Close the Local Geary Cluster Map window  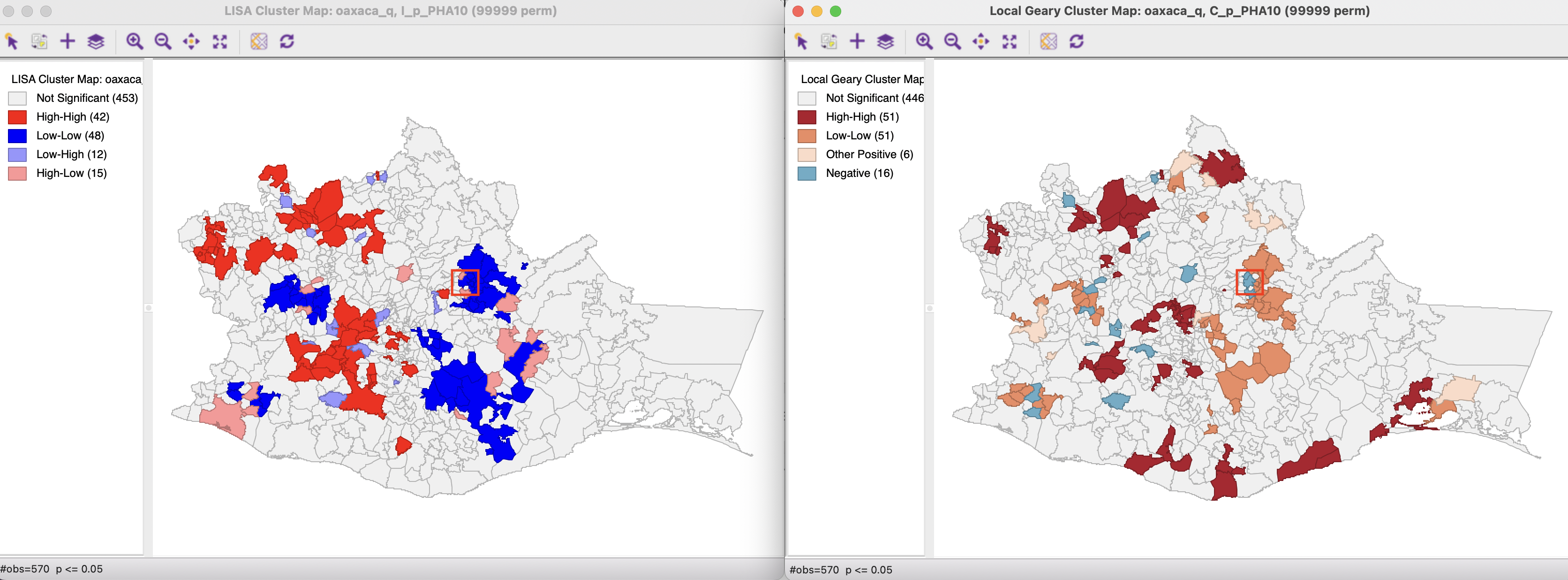click(798, 11)
